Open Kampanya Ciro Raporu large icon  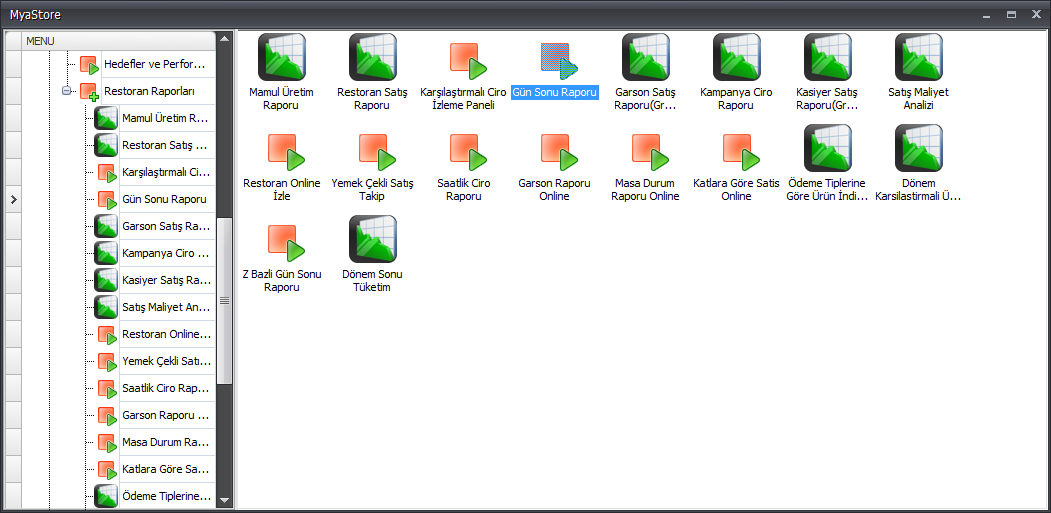pyautogui.click(x=737, y=57)
